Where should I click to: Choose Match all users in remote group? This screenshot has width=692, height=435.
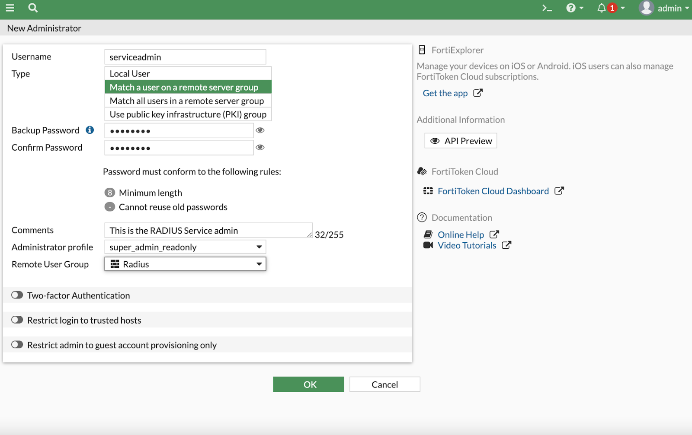[x=188, y=101]
